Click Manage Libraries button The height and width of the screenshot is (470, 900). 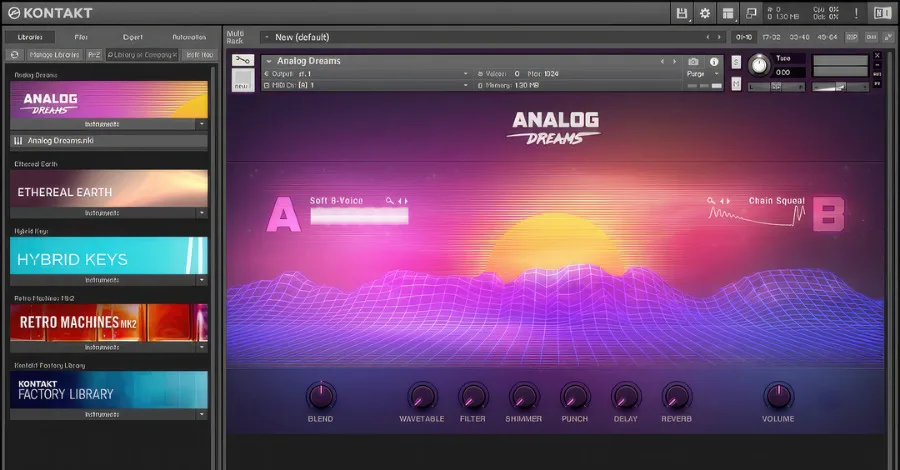[x=55, y=55]
